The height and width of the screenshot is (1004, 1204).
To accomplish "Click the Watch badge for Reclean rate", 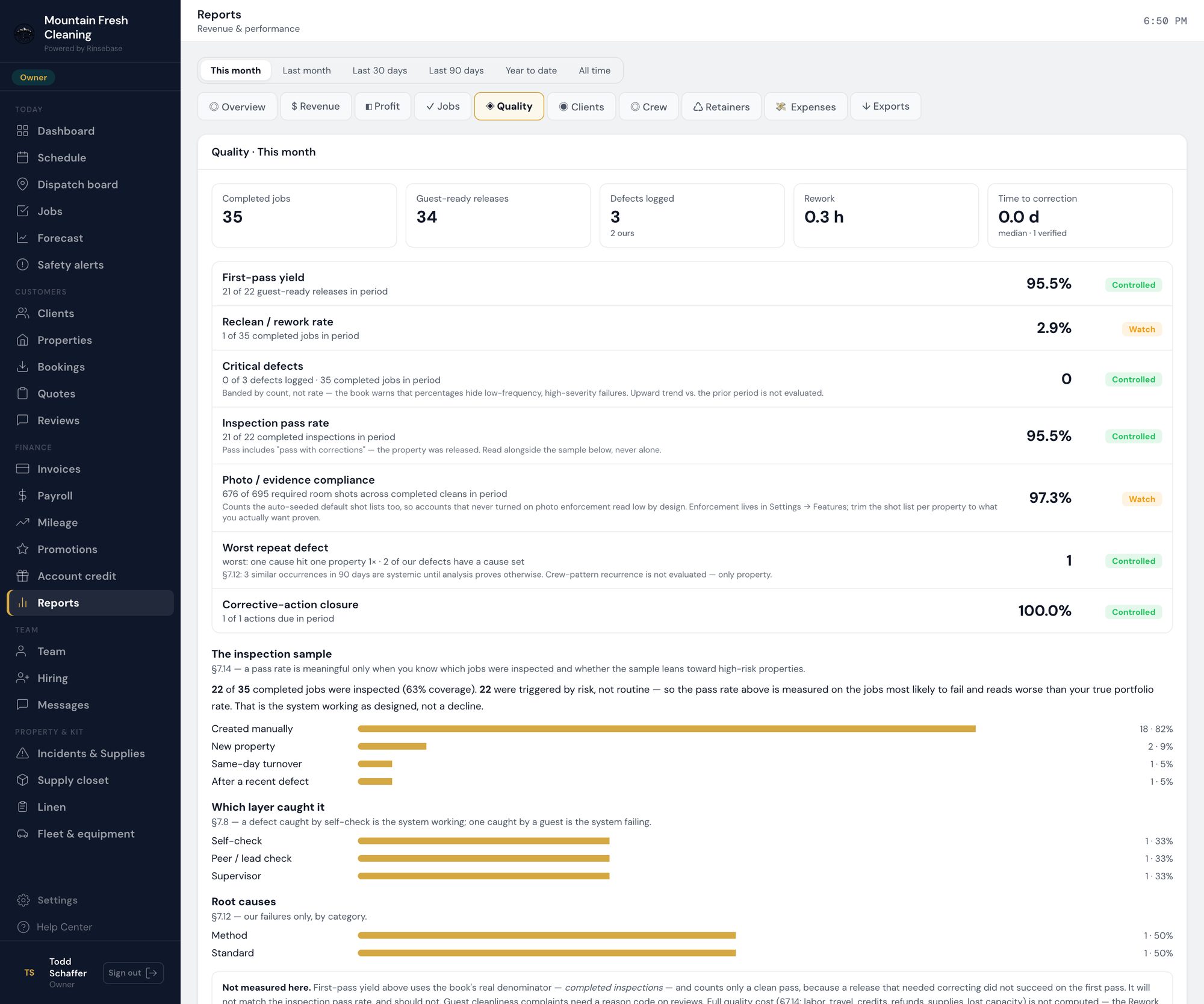I will click(1141, 329).
